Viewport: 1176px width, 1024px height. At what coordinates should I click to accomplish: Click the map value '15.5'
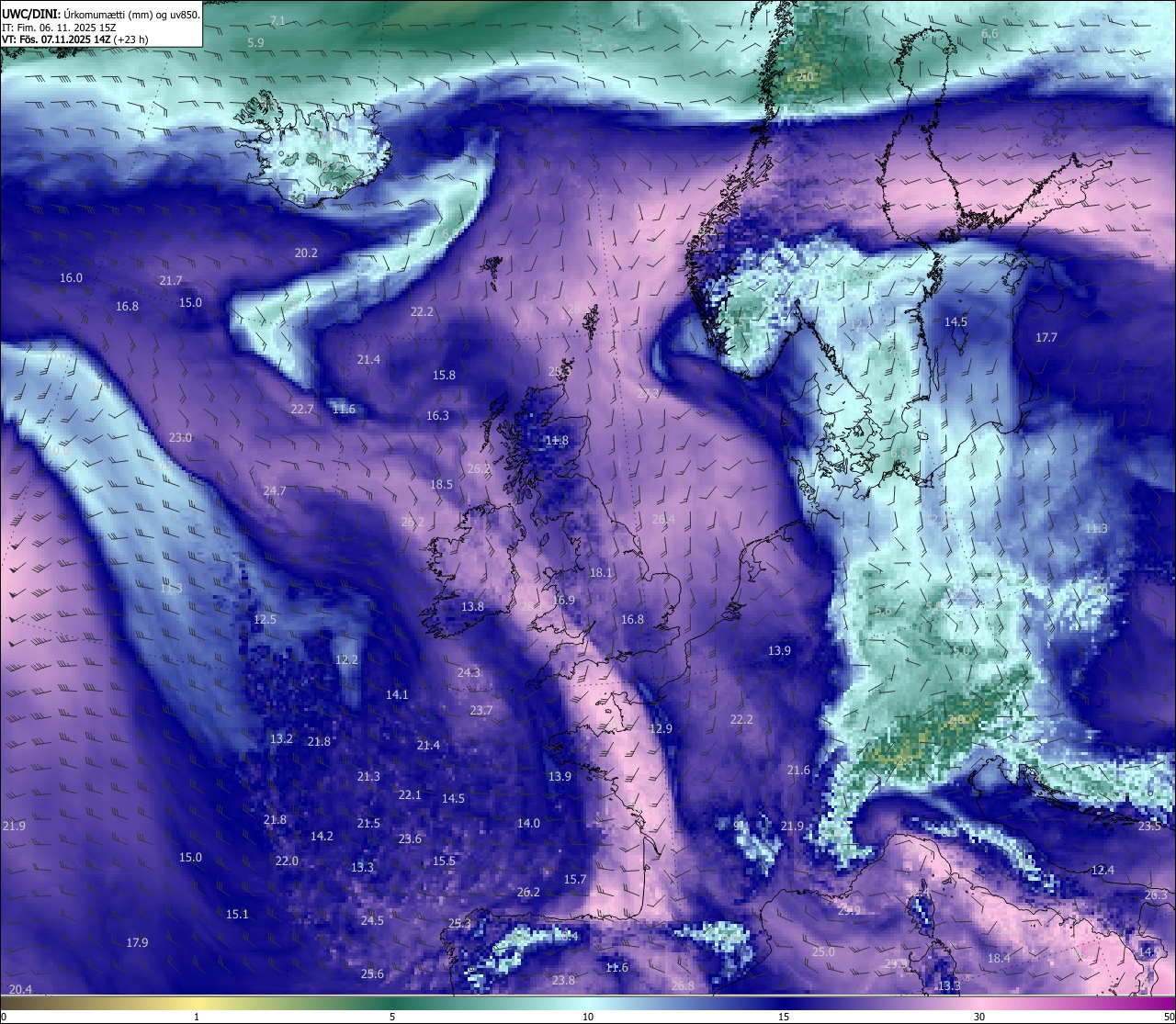[x=444, y=861]
